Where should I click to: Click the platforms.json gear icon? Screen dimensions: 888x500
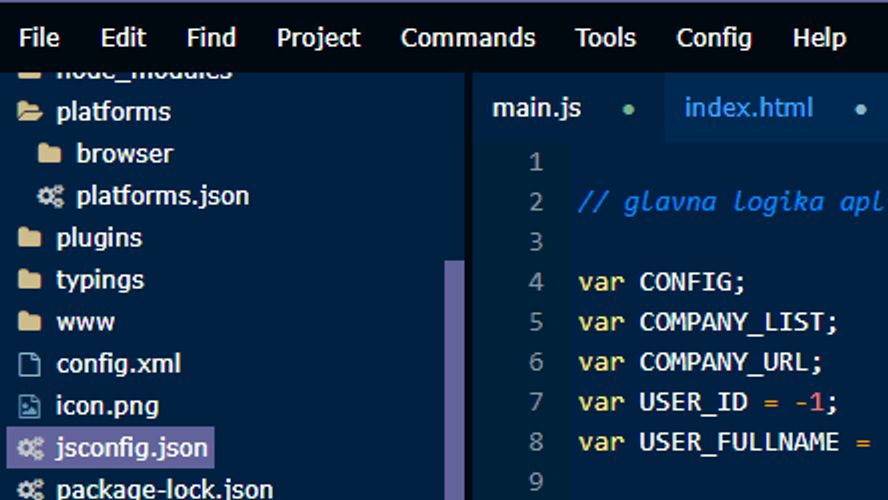click(x=50, y=196)
